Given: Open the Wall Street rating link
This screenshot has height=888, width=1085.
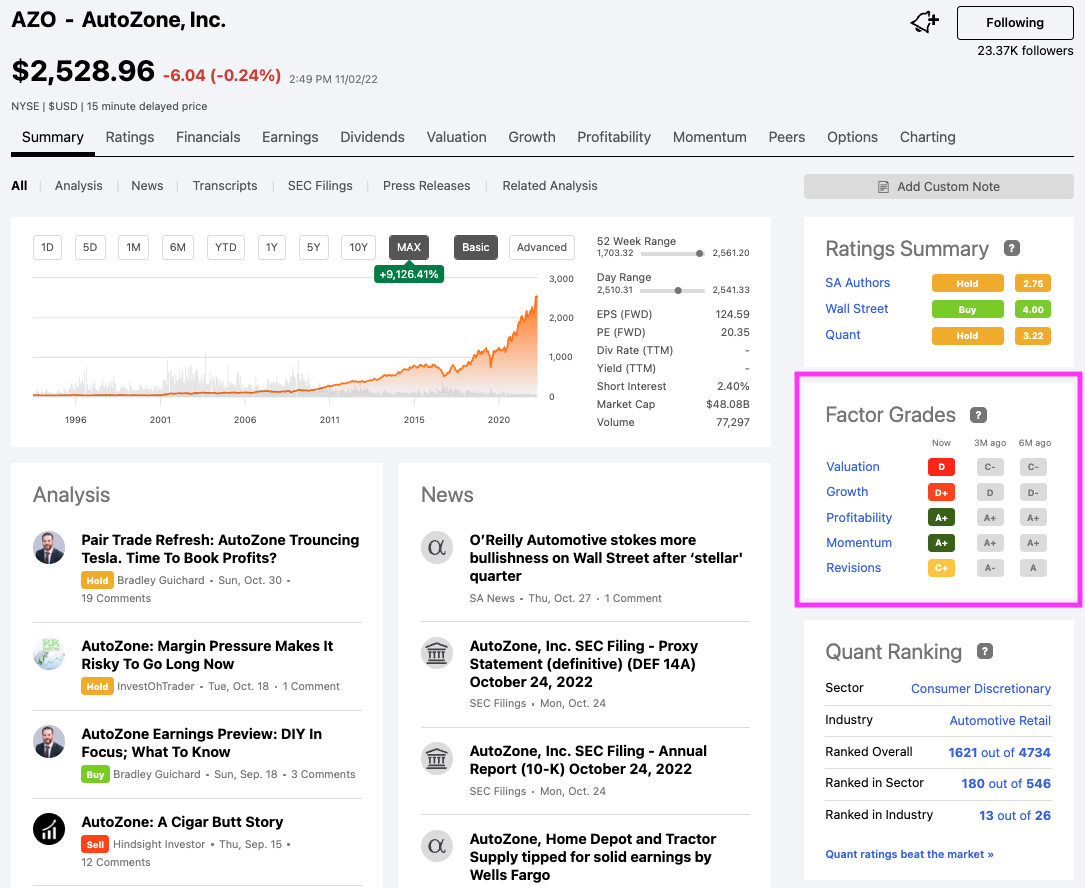Looking at the screenshot, I should [x=857, y=309].
